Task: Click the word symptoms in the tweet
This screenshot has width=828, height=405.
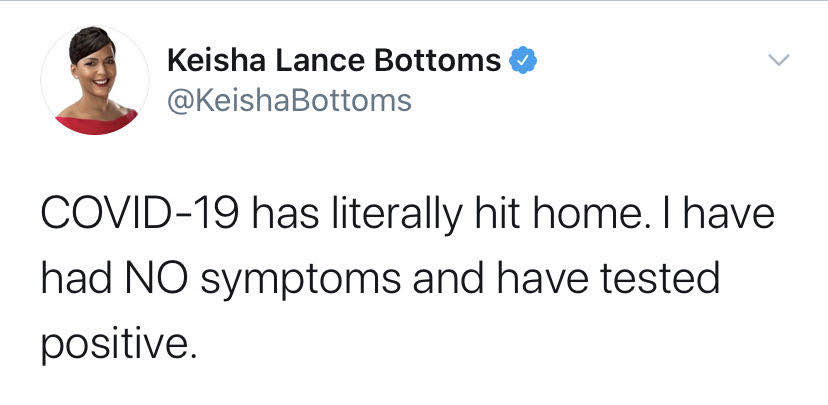Action: click(300, 281)
